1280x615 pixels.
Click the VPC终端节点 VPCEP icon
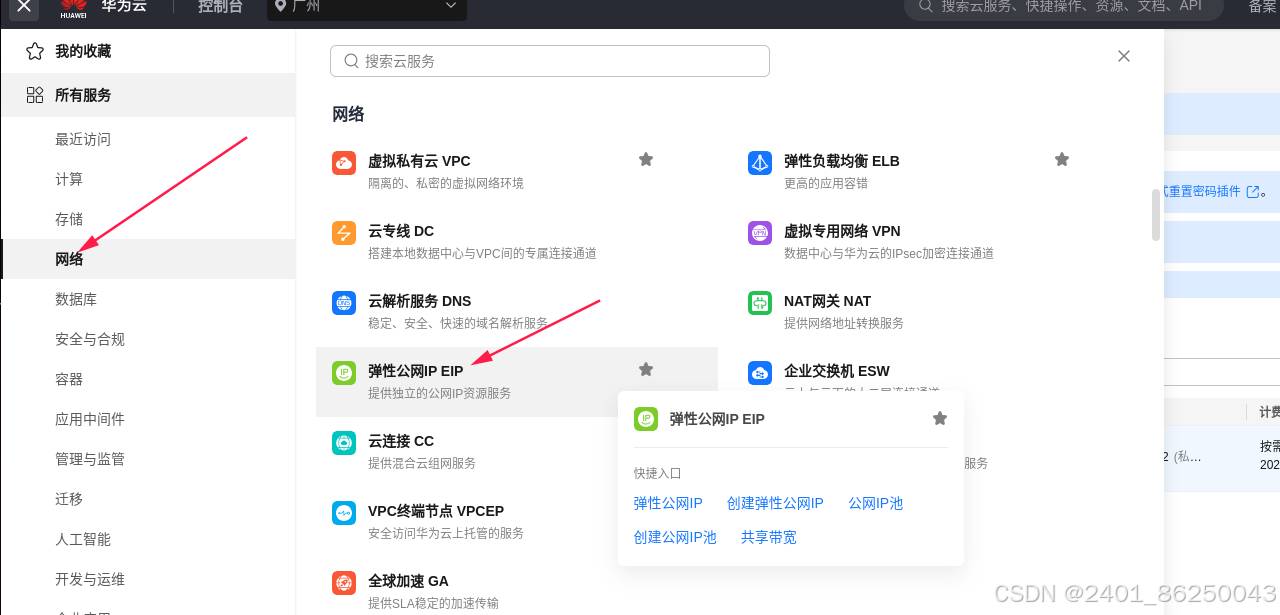pos(344,512)
